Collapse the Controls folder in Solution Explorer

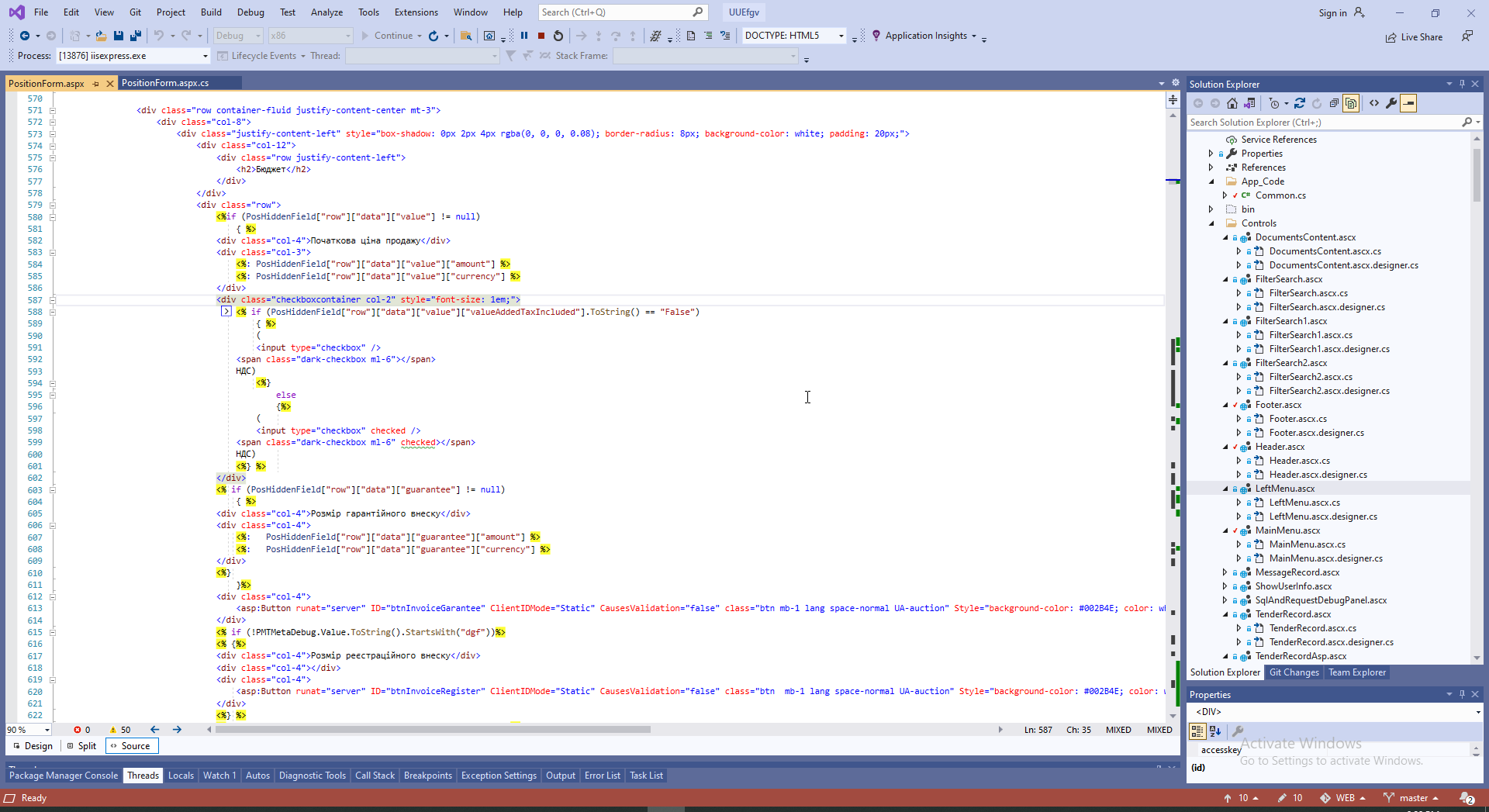click(1212, 223)
